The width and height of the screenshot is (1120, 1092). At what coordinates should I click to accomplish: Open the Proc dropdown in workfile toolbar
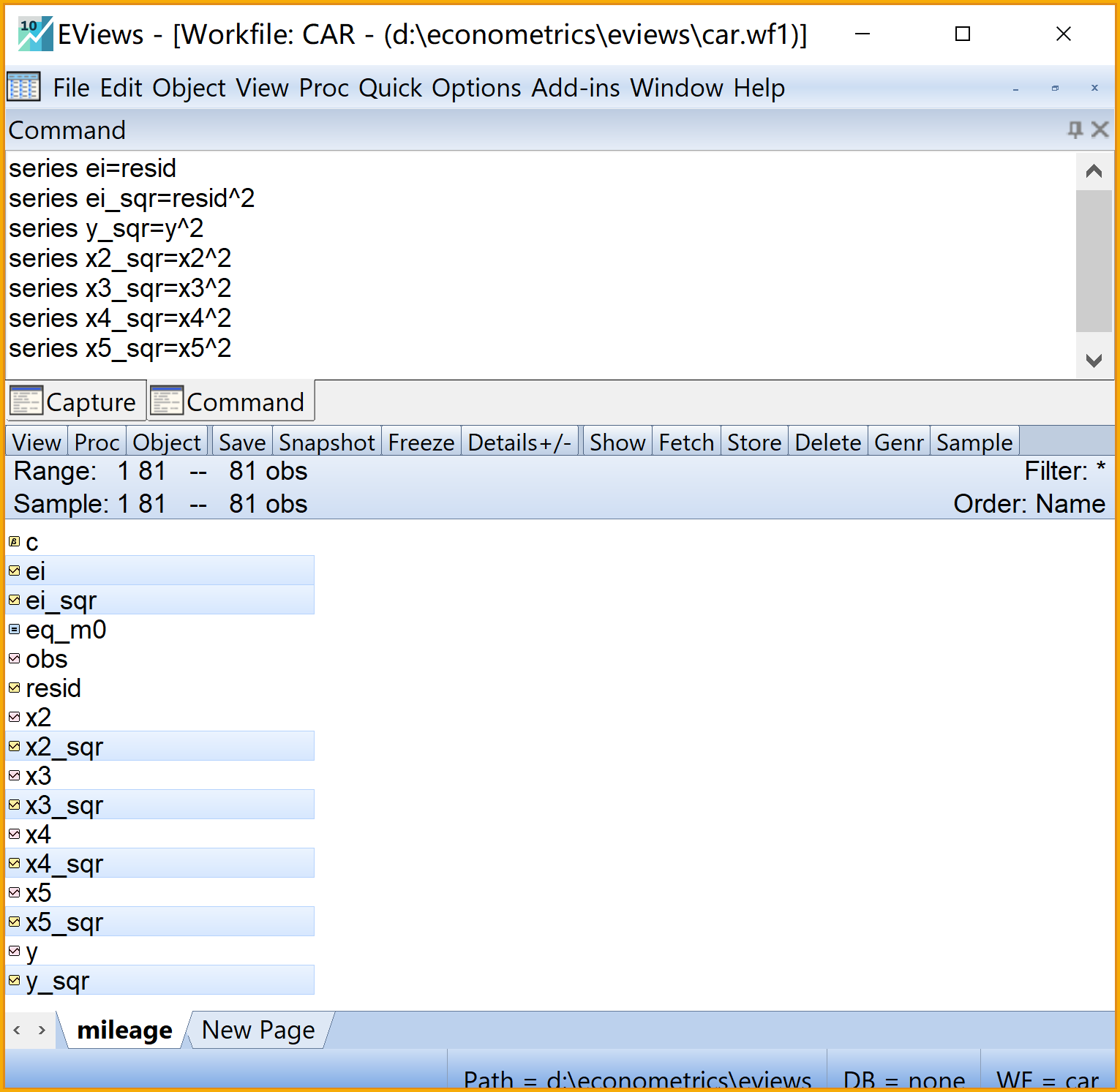pyautogui.click(x=97, y=443)
